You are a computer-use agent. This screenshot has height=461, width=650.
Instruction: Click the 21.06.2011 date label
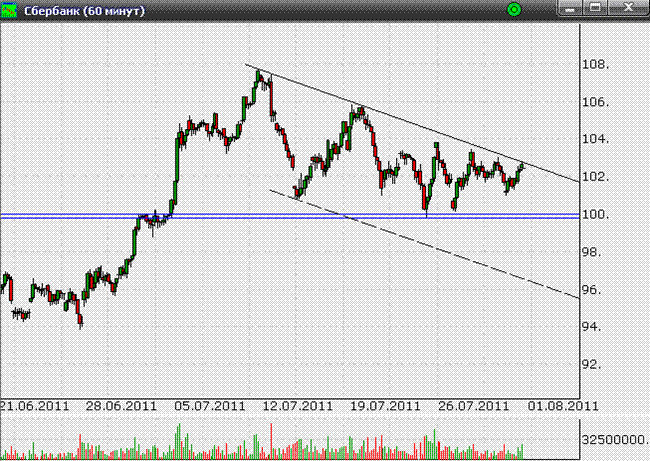point(34,405)
